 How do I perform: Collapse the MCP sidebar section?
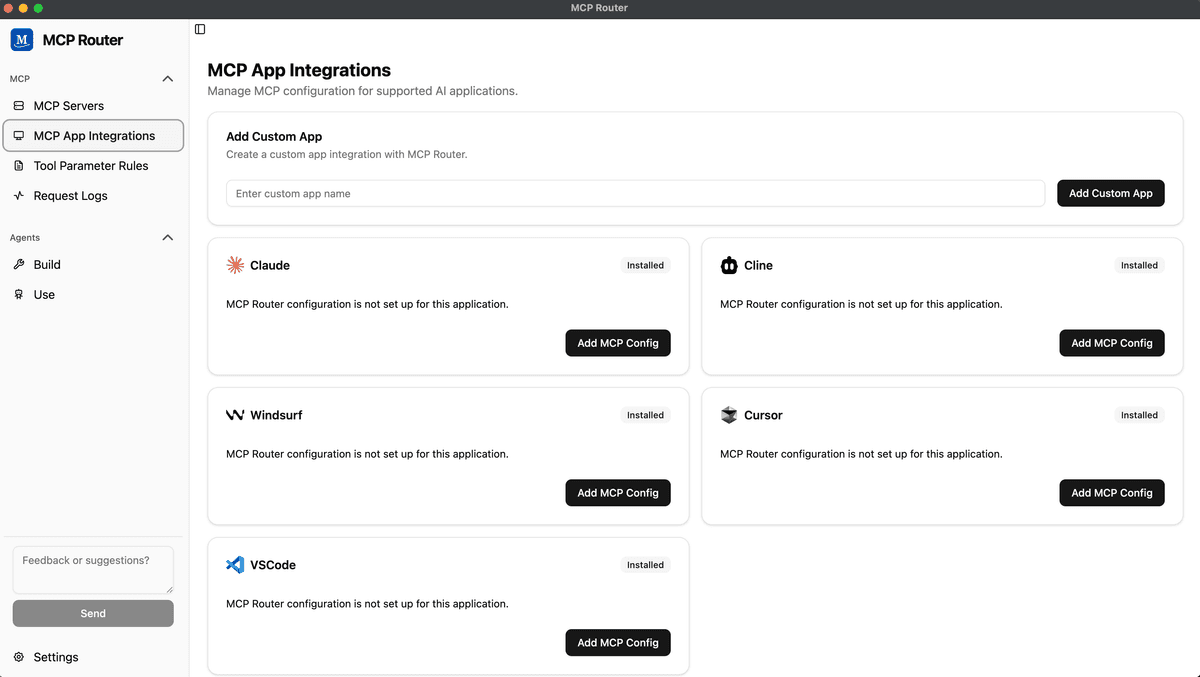tap(168, 79)
